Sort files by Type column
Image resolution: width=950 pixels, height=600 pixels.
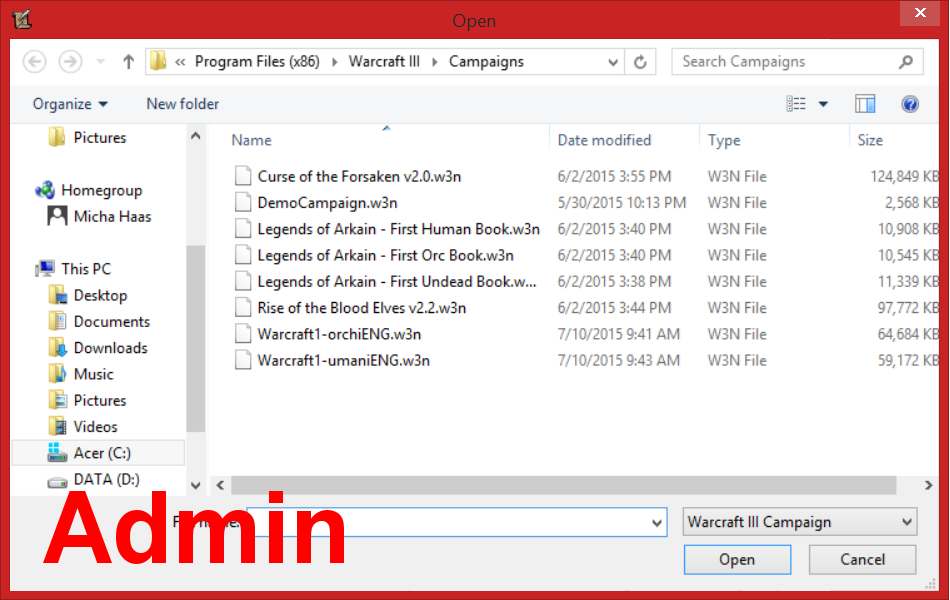click(724, 141)
